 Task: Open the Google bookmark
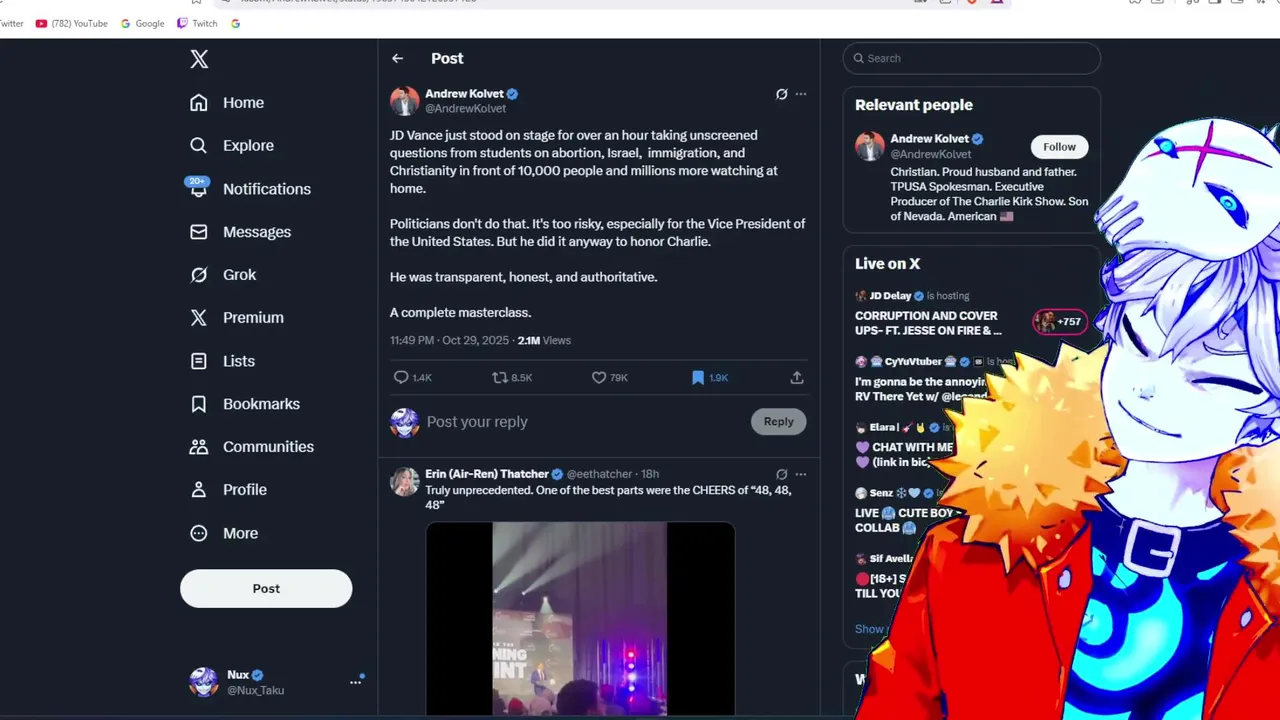pyautogui.click(x=142, y=23)
